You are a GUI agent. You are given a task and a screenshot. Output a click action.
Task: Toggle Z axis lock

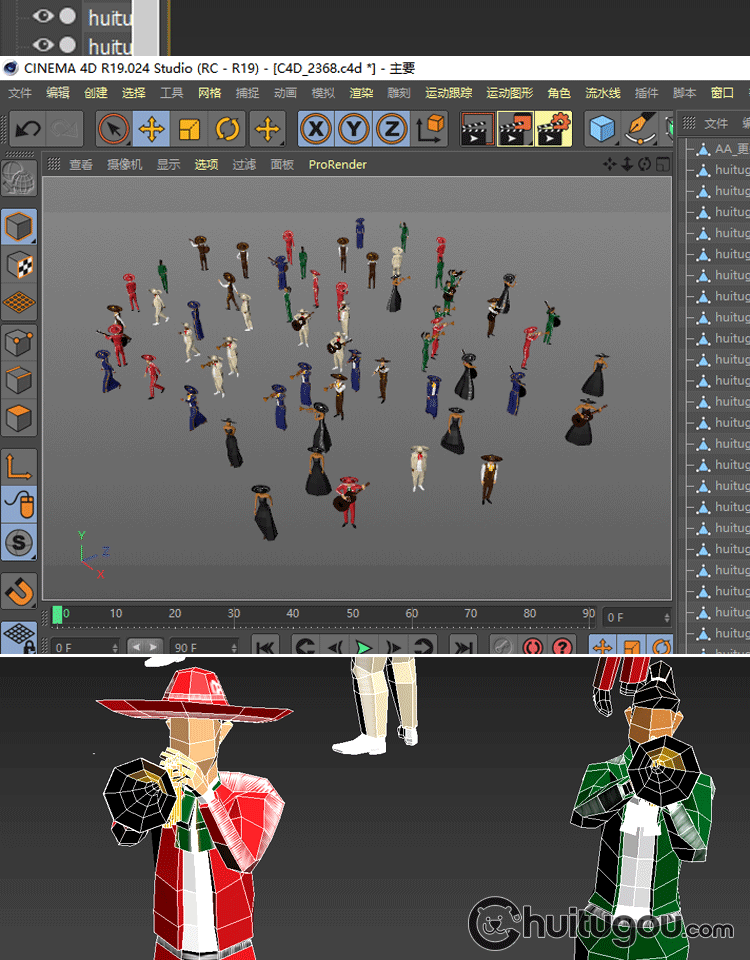pos(392,129)
